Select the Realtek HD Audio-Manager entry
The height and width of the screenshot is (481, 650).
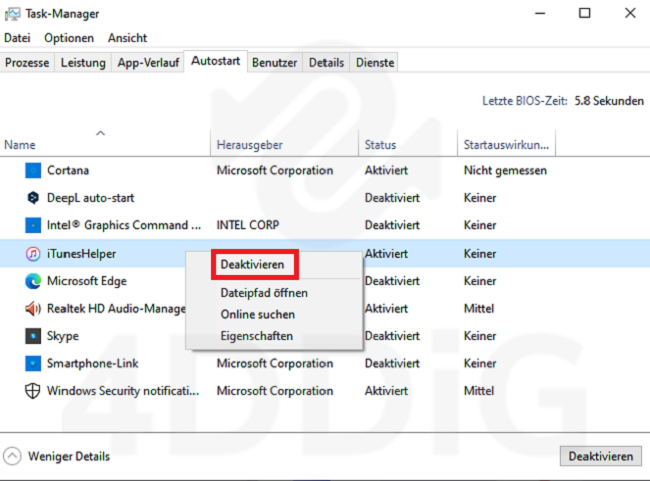116,309
